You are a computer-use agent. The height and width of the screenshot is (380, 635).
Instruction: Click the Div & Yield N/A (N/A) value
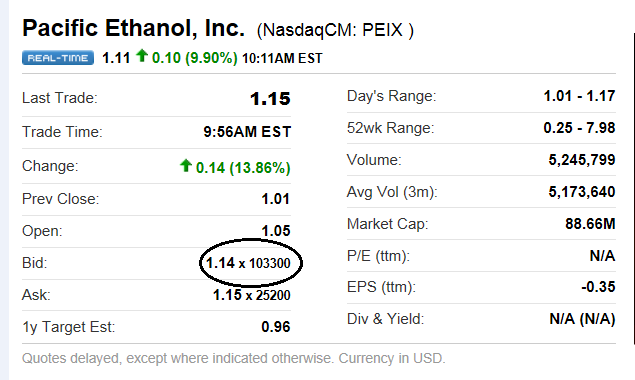[582, 319]
